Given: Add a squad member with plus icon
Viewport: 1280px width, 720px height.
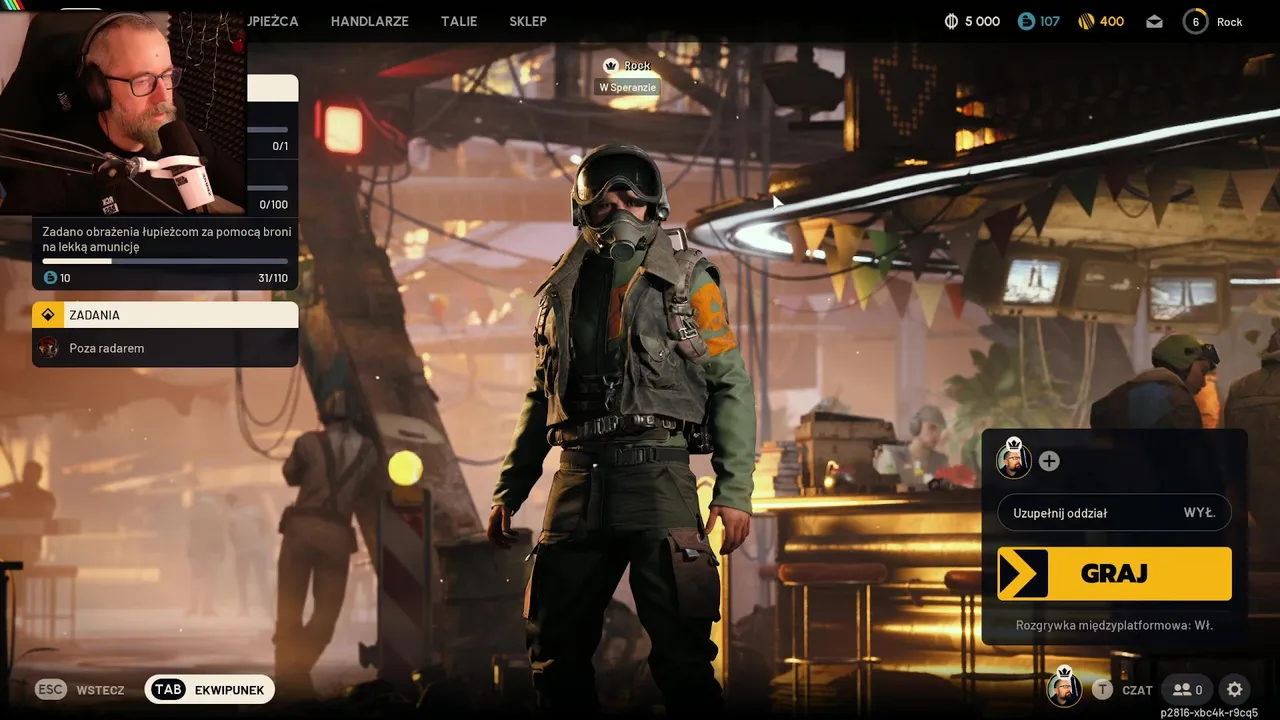Looking at the screenshot, I should click(1049, 461).
